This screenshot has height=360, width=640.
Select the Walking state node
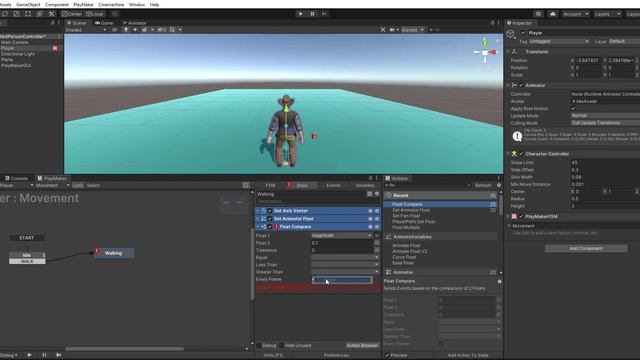pos(114,253)
